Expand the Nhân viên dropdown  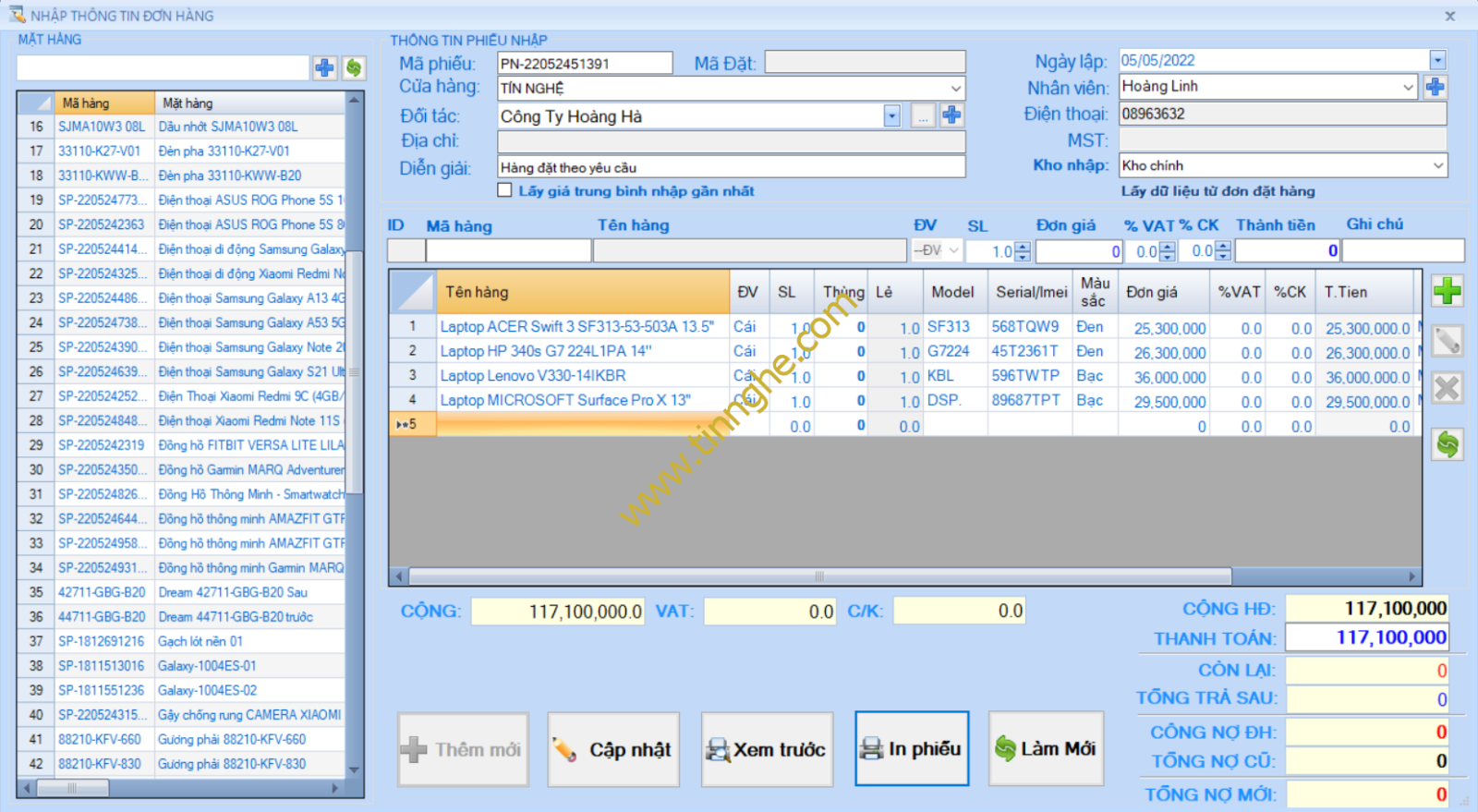[1409, 87]
